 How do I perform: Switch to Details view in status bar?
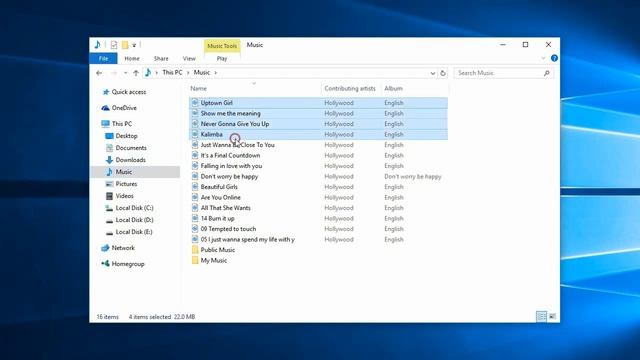click(x=541, y=316)
